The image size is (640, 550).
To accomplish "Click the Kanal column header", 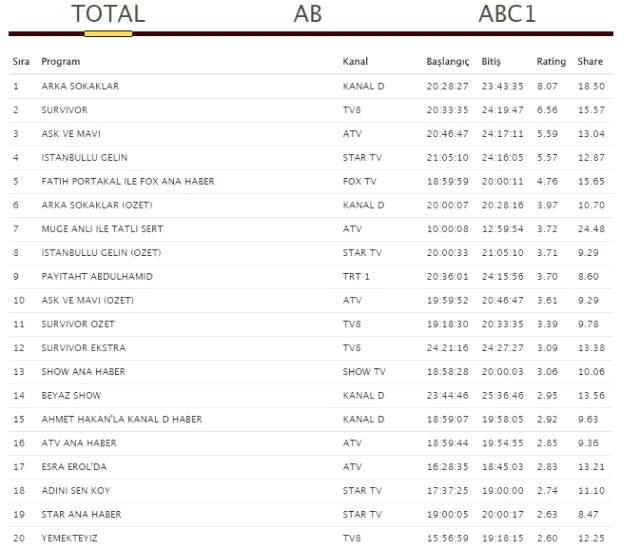I will (x=355, y=62).
